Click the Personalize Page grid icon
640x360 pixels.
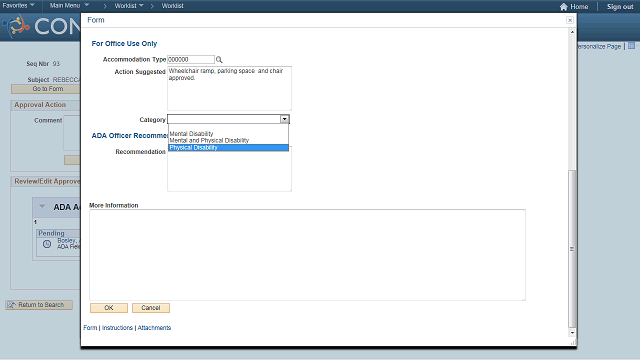(x=631, y=46)
